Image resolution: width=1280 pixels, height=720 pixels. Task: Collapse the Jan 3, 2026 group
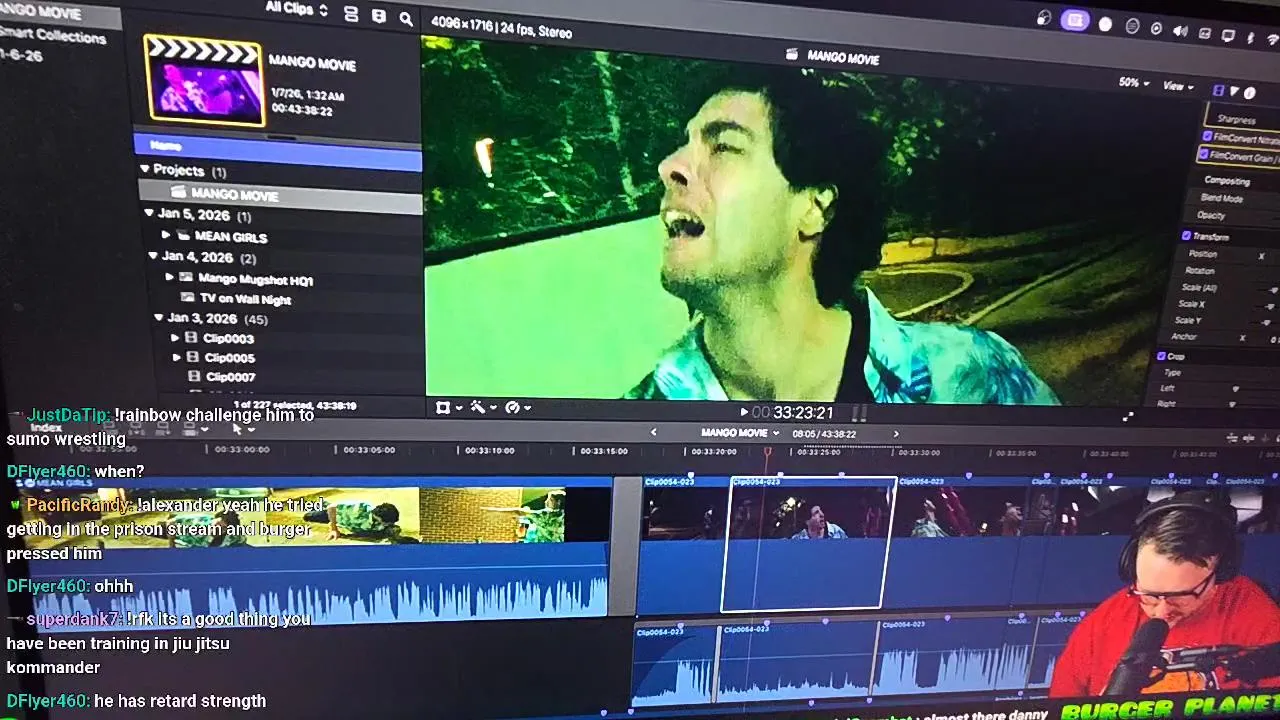pos(158,317)
